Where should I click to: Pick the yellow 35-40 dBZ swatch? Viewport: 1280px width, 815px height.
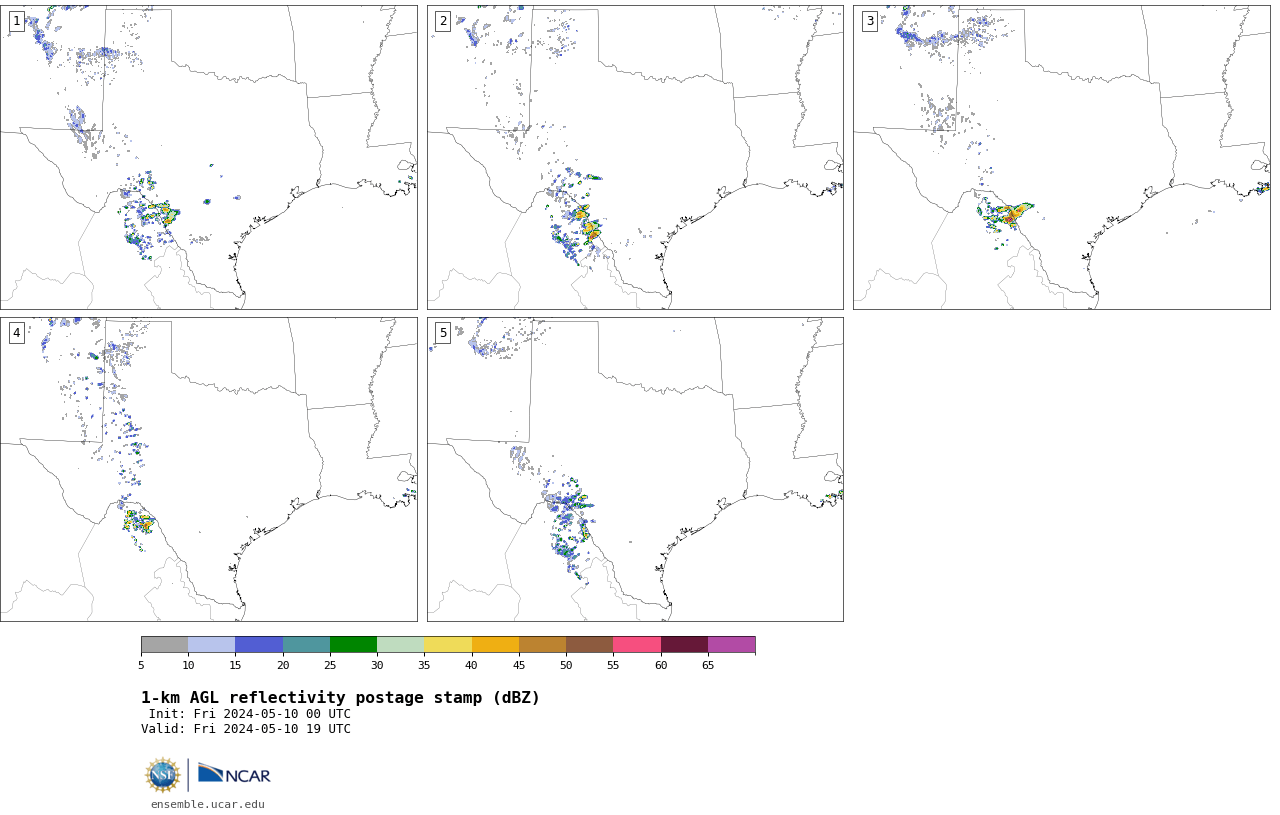(x=448, y=644)
